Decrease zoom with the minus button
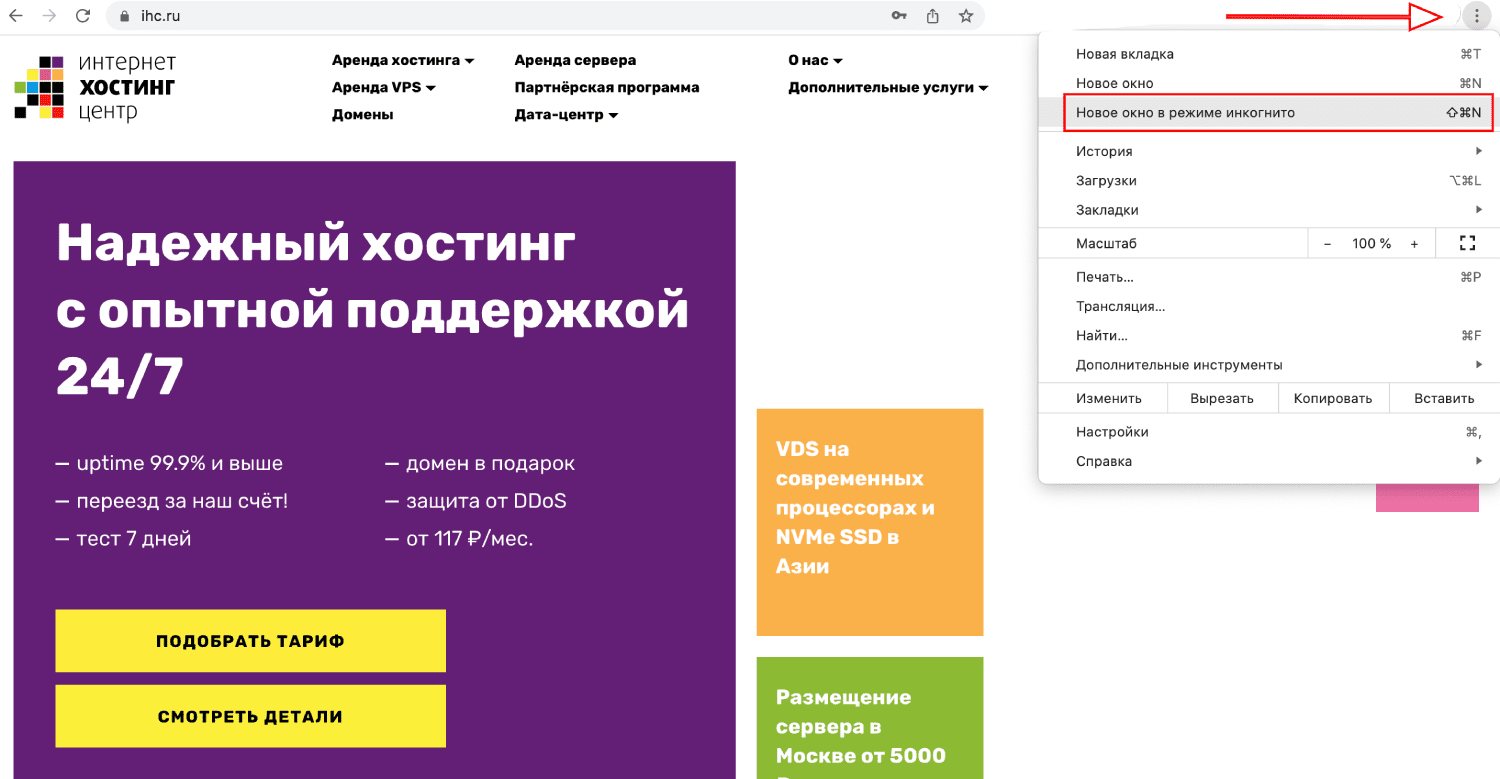This screenshot has height=779, width=1500. [x=1327, y=243]
